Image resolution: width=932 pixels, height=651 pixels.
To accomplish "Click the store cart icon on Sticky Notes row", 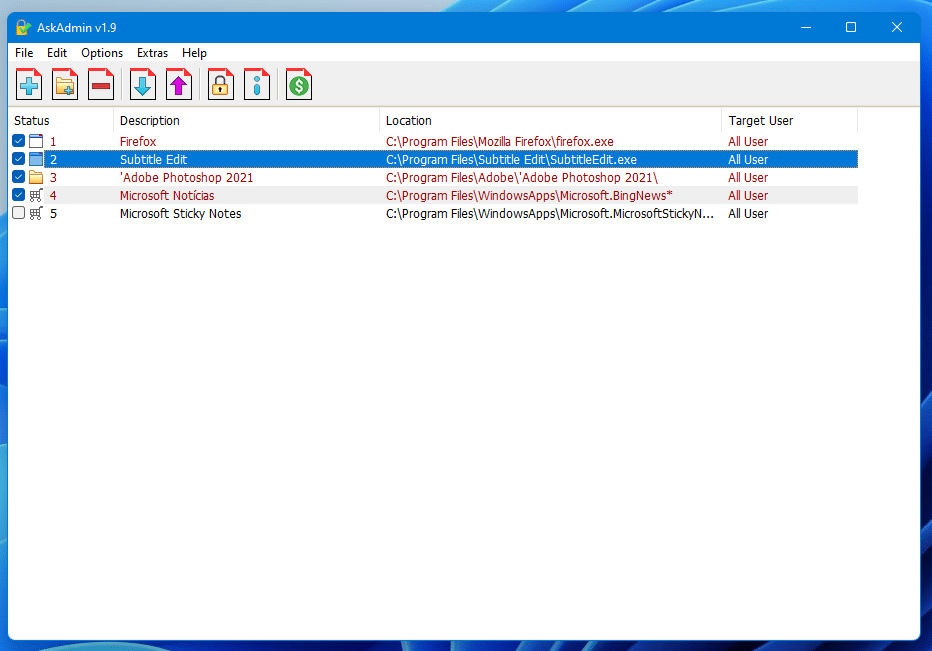I will 36,213.
